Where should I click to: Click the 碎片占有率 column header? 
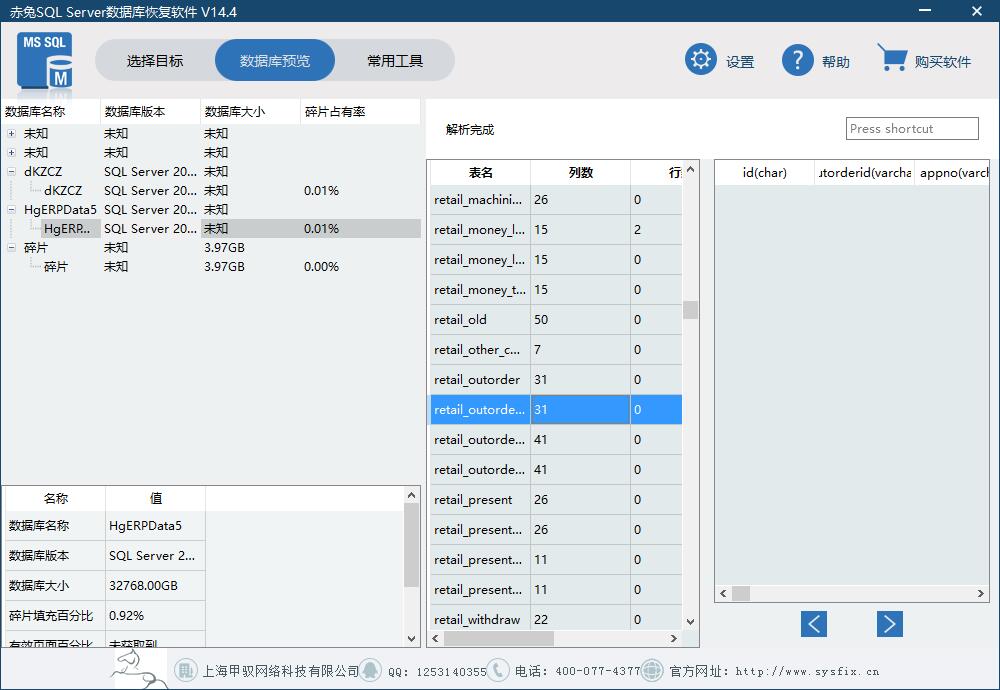click(x=360, y=112)
